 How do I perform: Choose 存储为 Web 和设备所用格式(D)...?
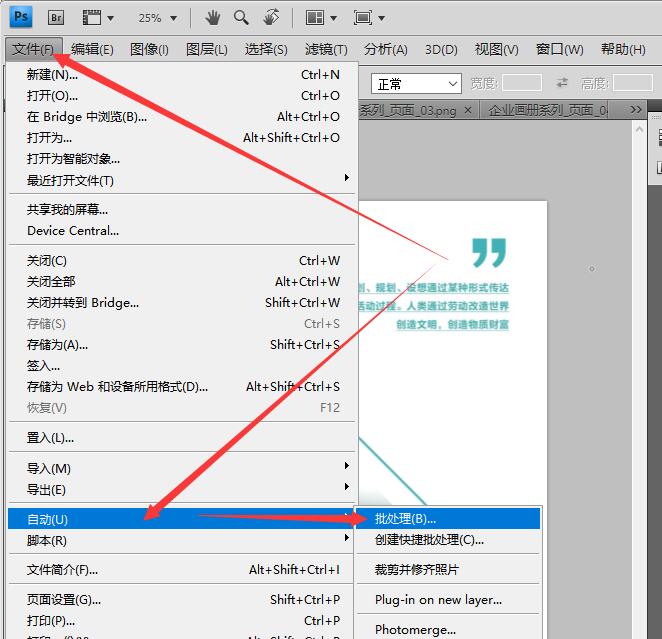pyautogui.click(x=182, y=387)
